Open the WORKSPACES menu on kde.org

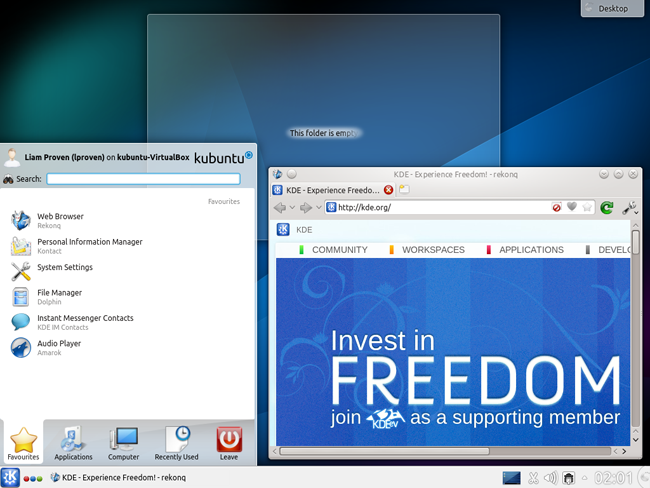[x=433, y=250]
